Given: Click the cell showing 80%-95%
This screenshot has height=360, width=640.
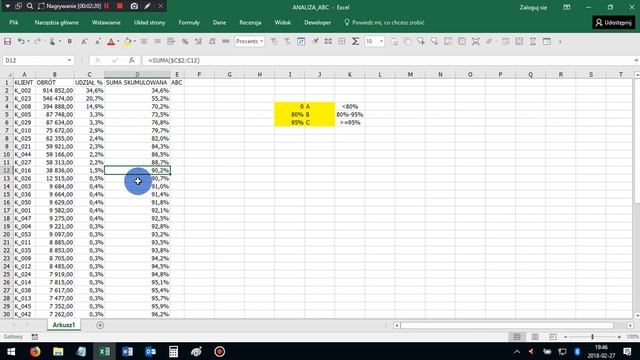Looking at the screenshot, I should click(x=350, y=115).
